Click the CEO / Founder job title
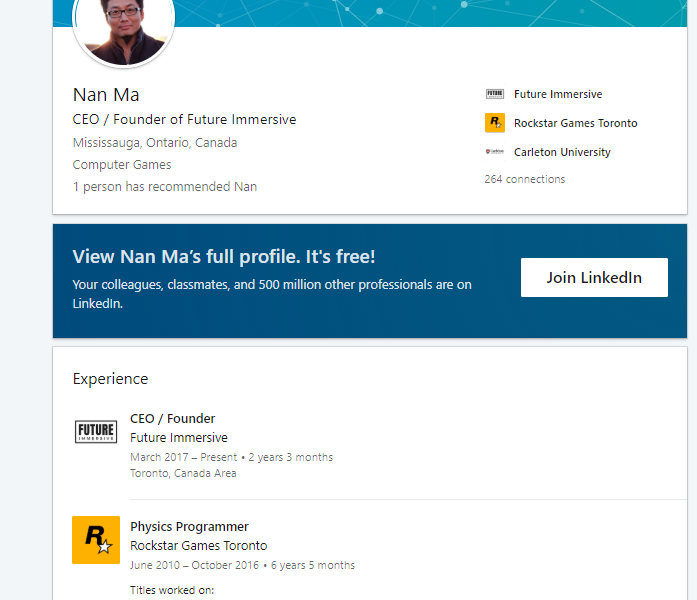 point(172,419)
